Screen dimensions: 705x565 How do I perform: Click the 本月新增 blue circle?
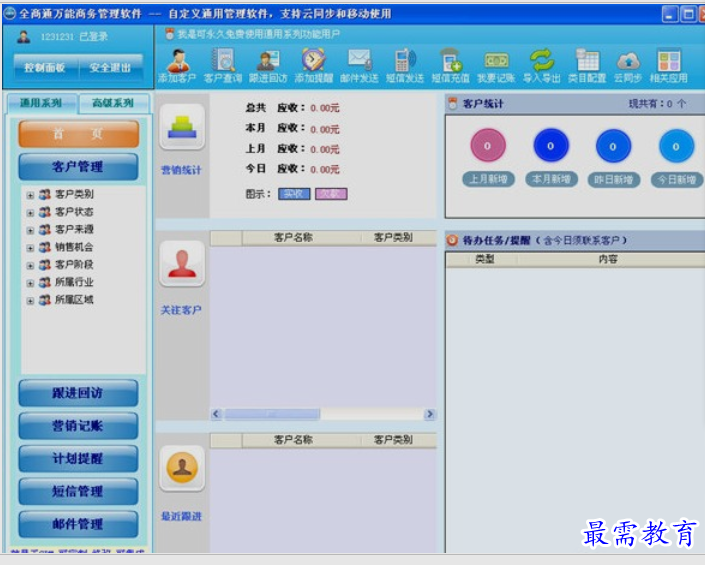point(551,145)
